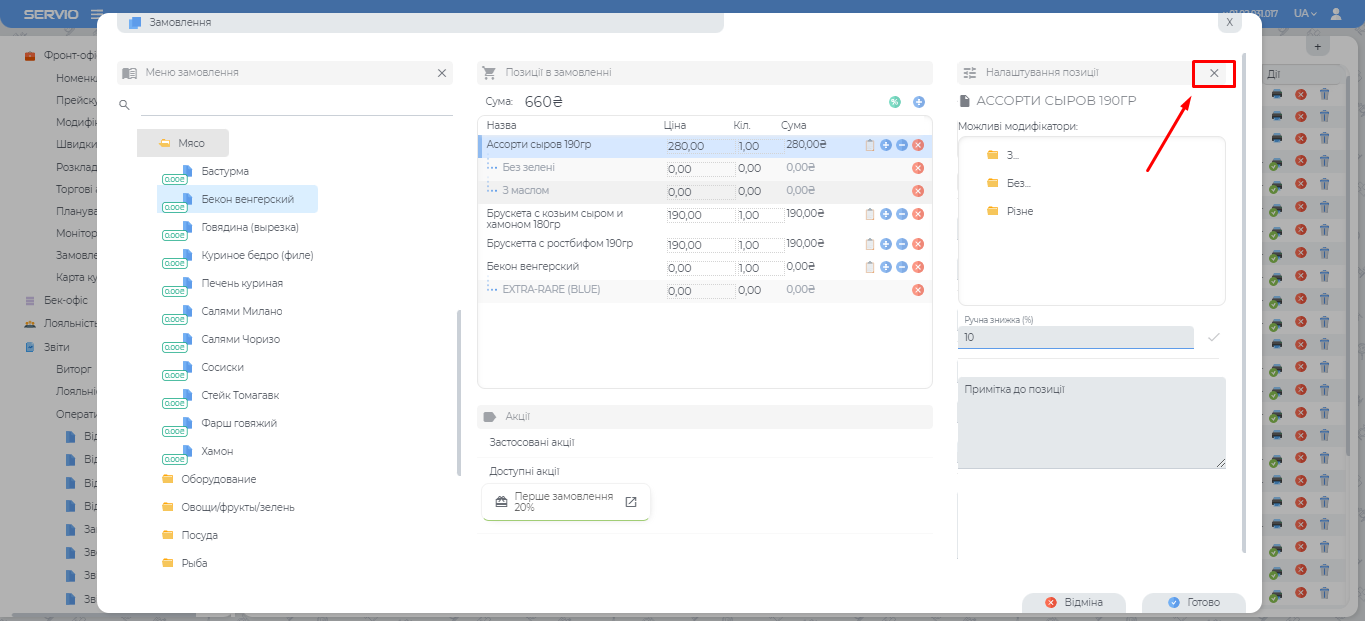This screenshot has height=621, width=1365.
Task: Open clipboard note icon for Брускета с козьим сыром
Action: (x=870, y=214)
